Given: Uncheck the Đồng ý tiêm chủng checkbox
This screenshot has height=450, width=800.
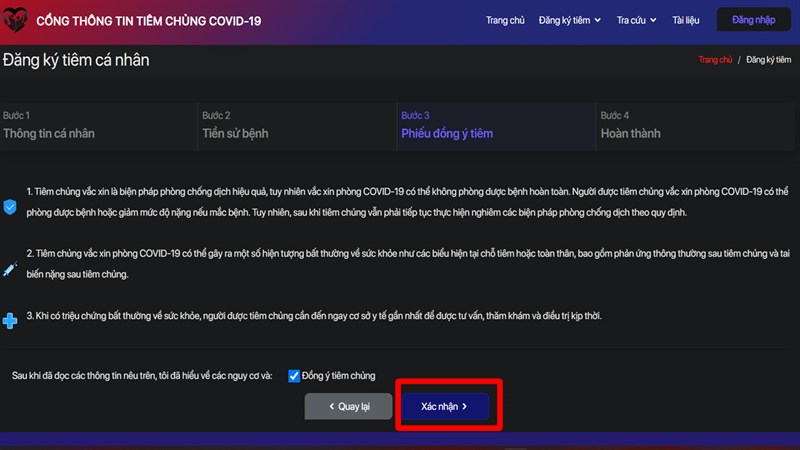Looking at the screenshot, I should coord(294,376).
